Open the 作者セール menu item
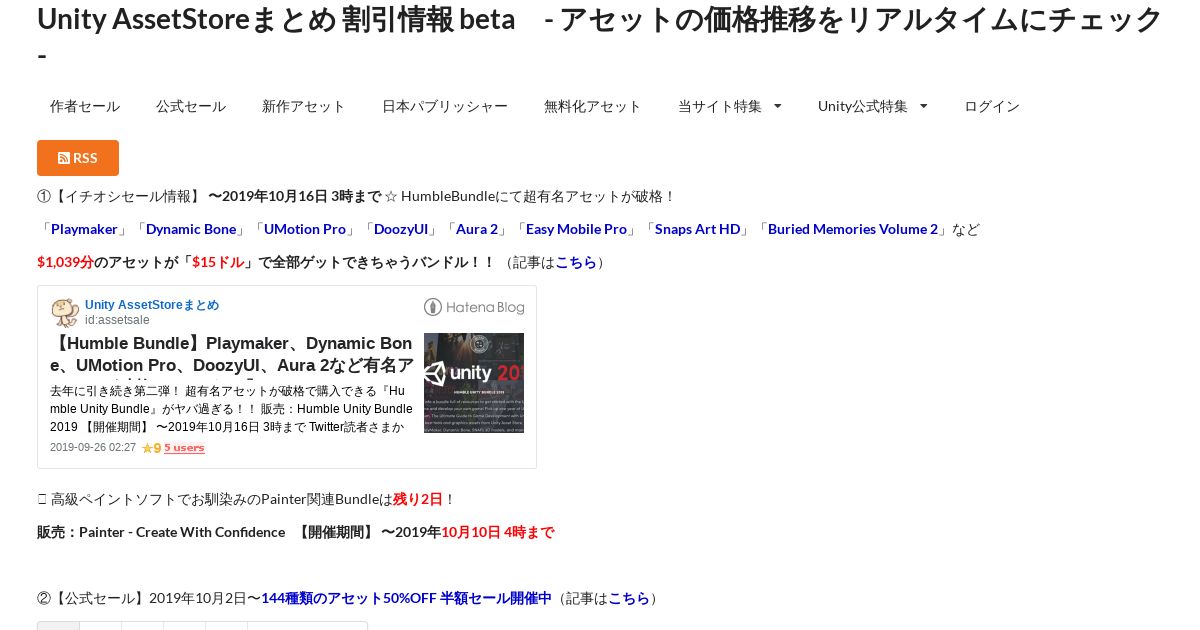The height and width of the screenshot is (630, 1200). coord(85,106)
